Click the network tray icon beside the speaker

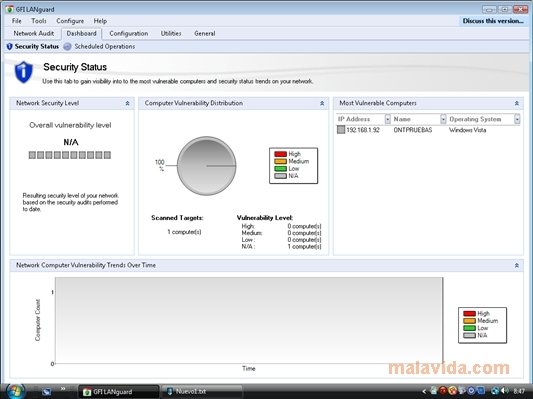[x=495, y=391]
